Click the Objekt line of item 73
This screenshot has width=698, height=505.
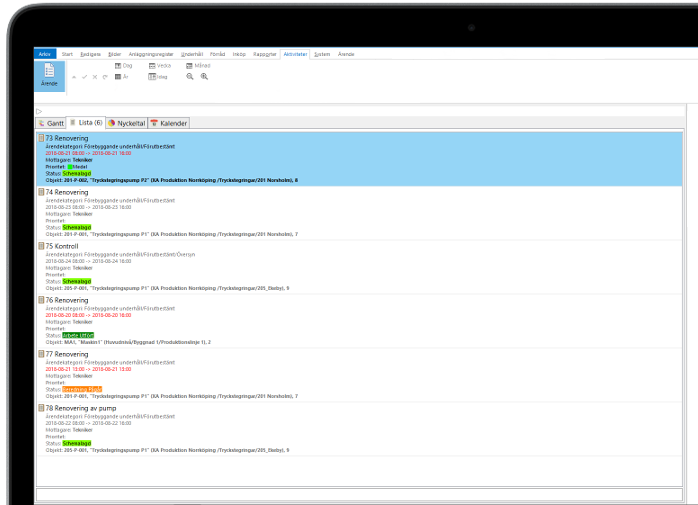171,180
